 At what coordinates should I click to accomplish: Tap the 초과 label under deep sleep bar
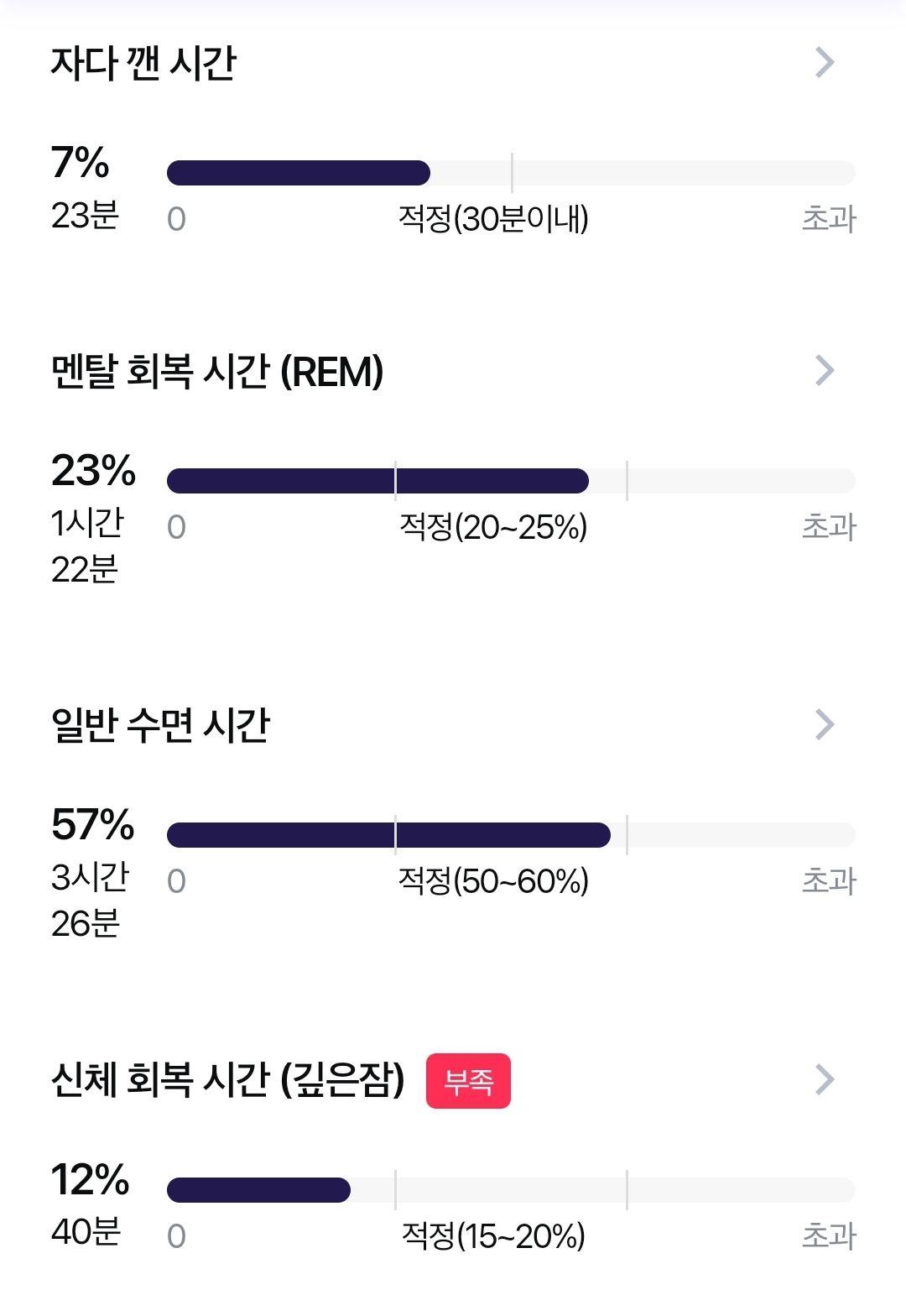click(x=829, y=1236)
